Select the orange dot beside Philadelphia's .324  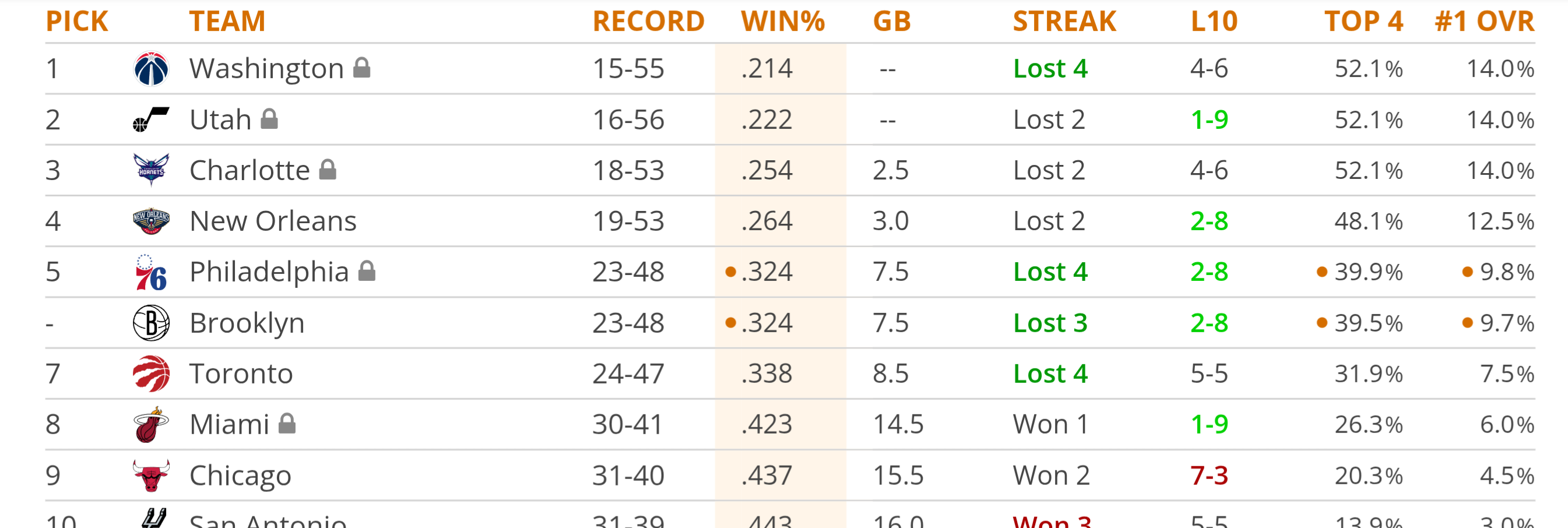pos(731,272)
